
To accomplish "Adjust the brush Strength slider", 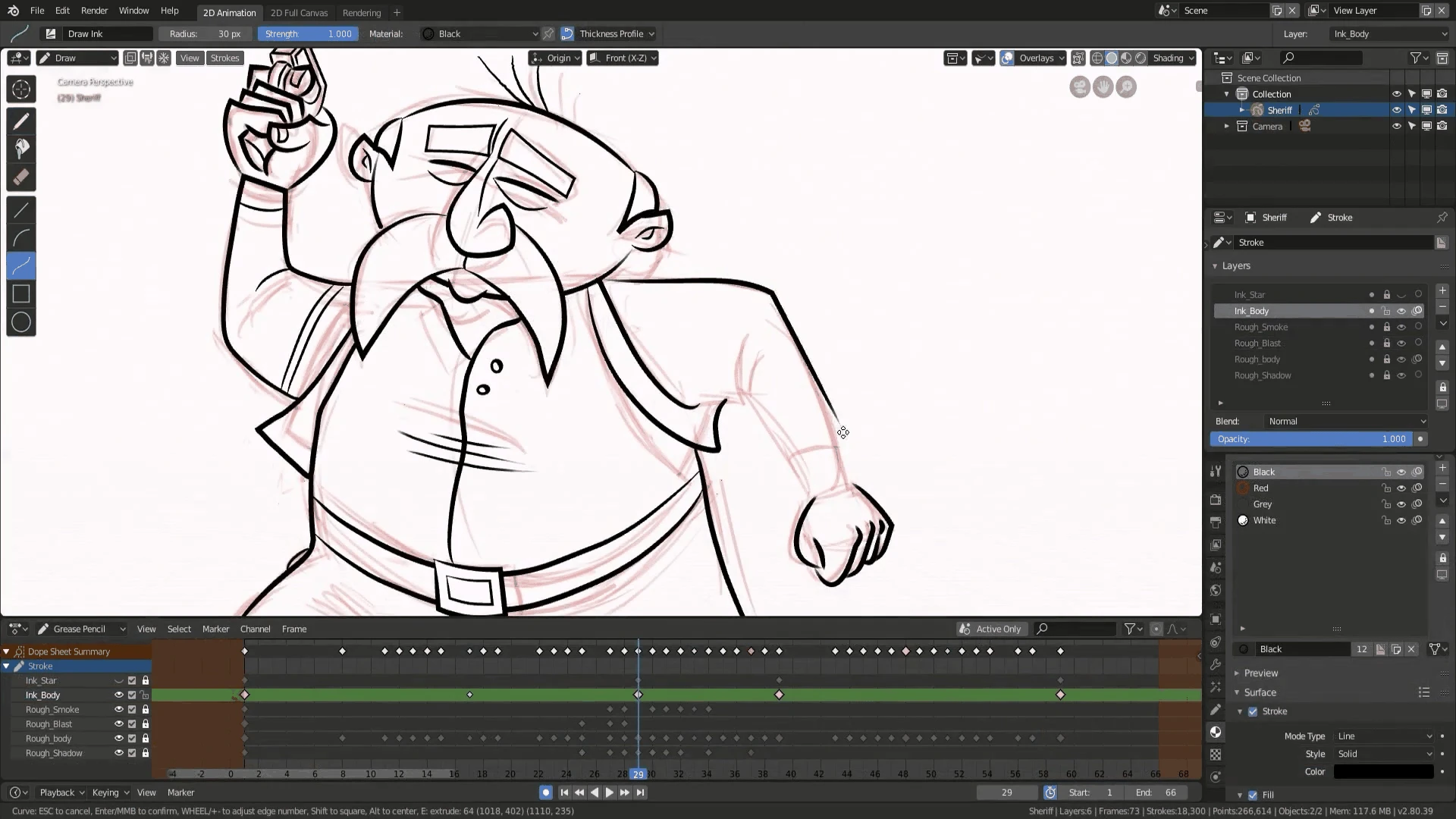I will (306, 34).
